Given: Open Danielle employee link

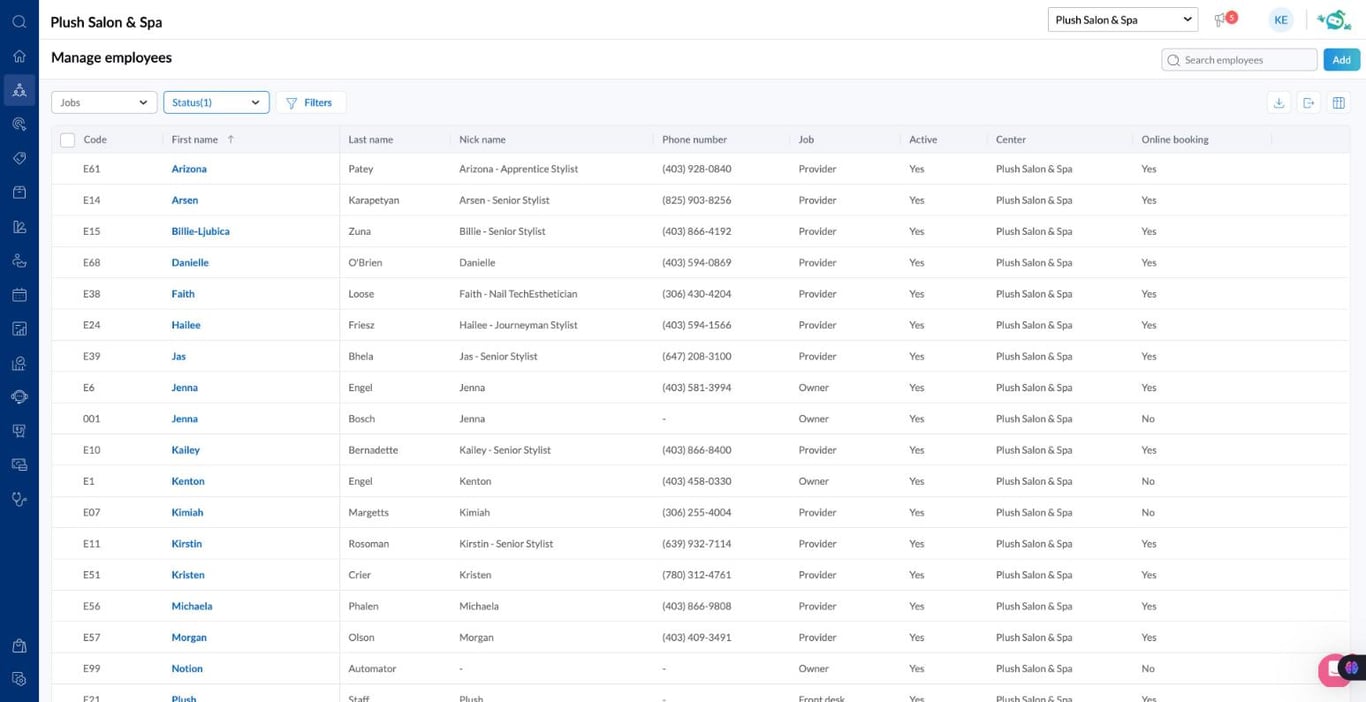Looking at the screenshot, I should tap(190, 263).
